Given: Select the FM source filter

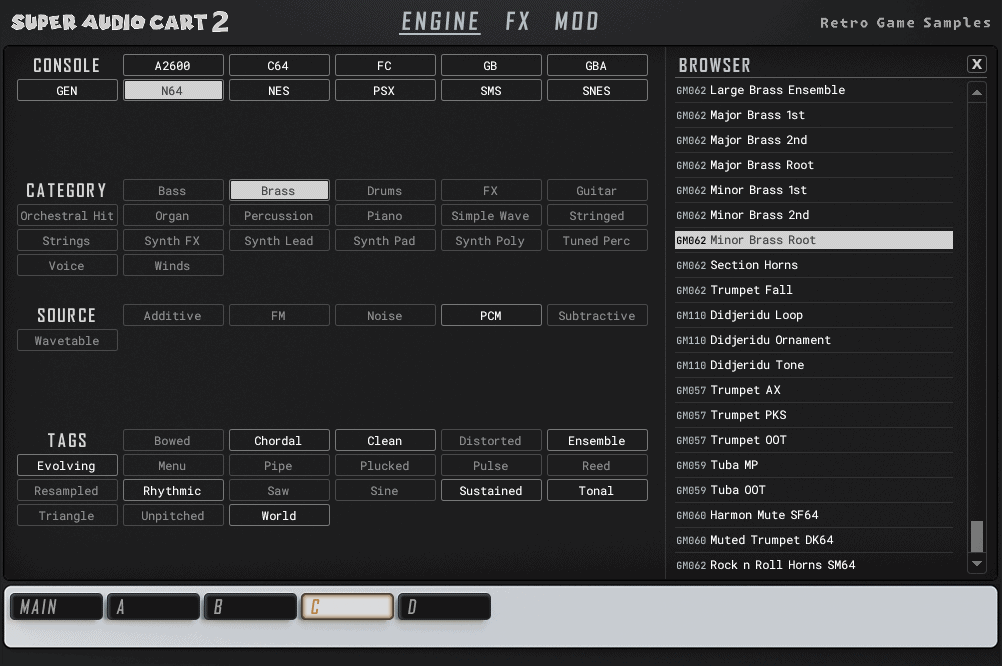Looking at the screenshot, I should click(x=279, y=315).
